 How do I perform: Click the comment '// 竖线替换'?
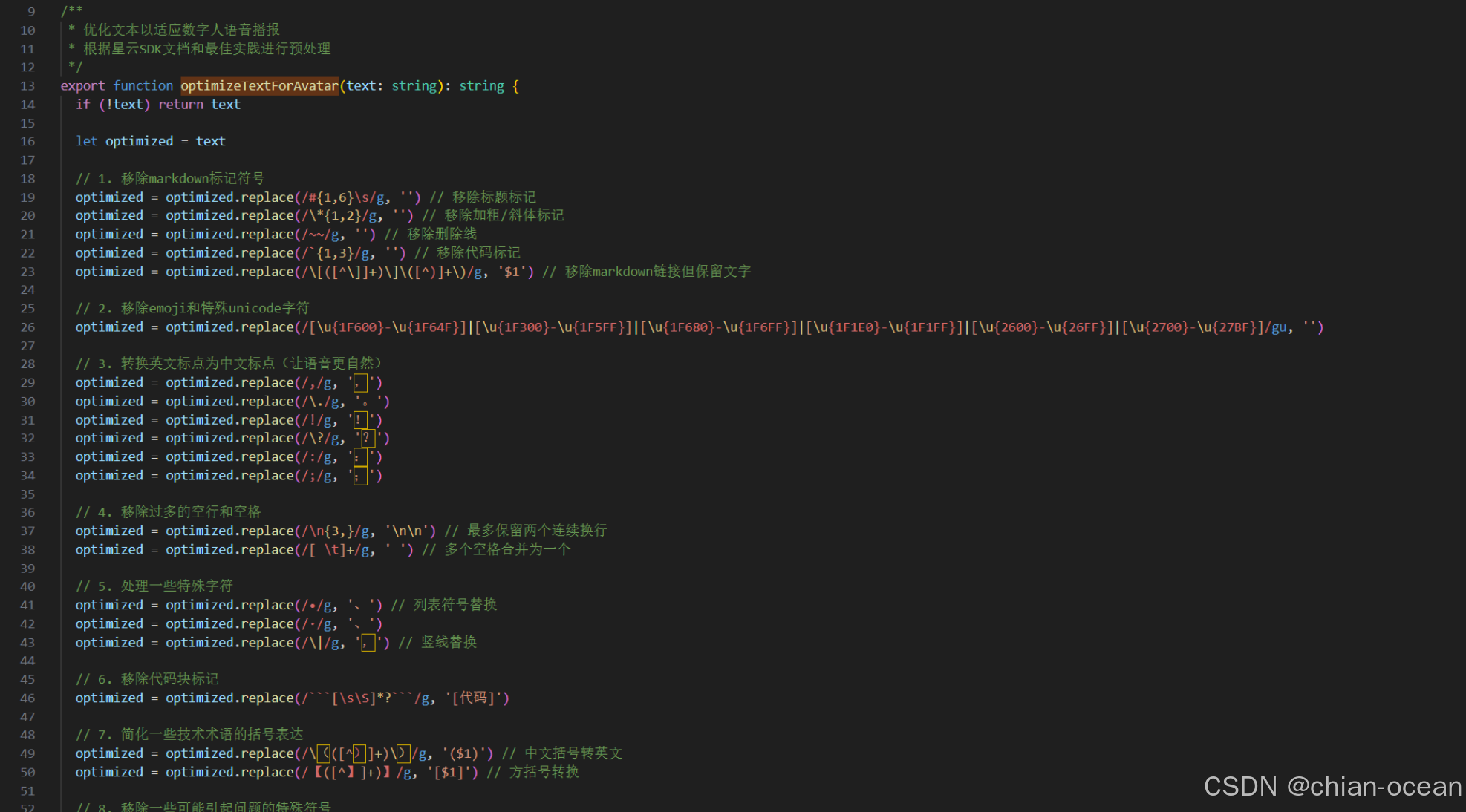(x=437, y=642)
